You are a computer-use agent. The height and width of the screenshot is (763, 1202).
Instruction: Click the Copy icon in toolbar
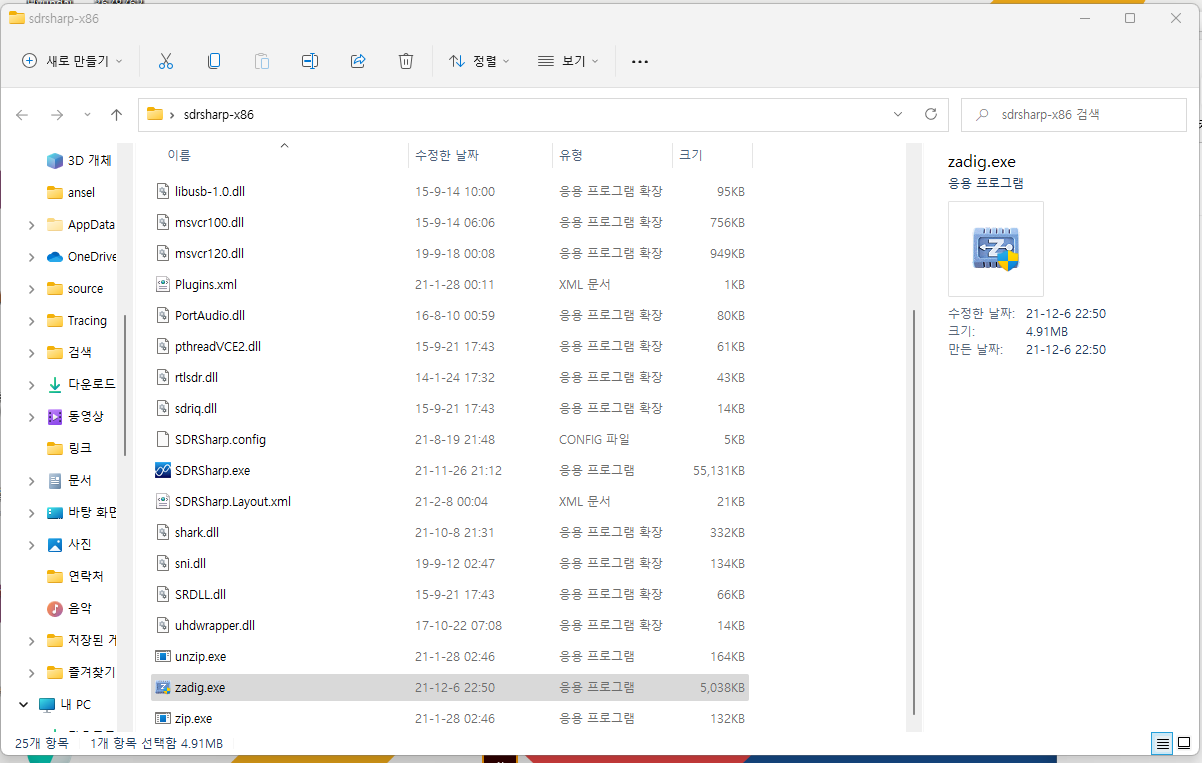point(214,61)
